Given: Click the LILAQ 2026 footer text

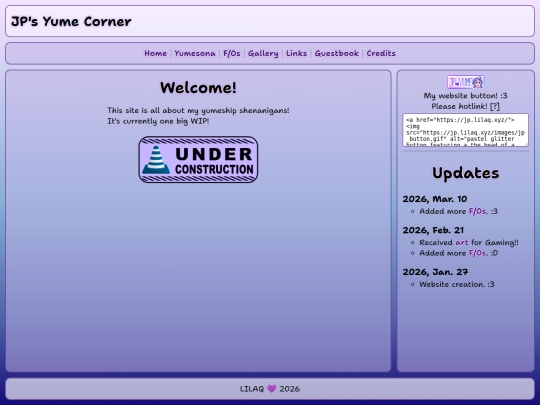Looking at the screenshot, I should pyautogui.click(x=270, y=389).
